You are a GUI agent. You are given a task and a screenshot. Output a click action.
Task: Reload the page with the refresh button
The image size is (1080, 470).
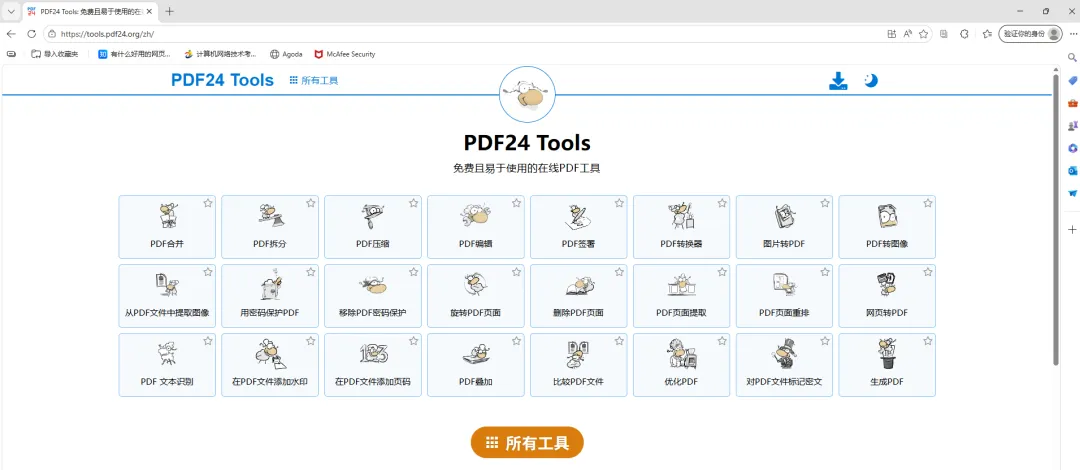(31, 34)
